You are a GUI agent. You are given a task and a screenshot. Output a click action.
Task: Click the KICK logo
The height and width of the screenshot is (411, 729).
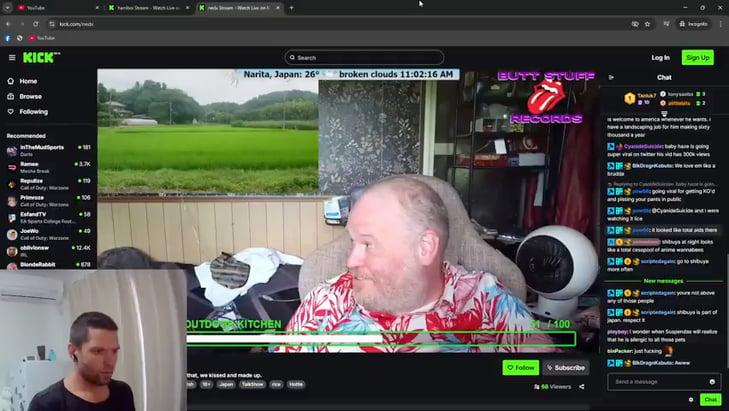click(x=41, y=57)
